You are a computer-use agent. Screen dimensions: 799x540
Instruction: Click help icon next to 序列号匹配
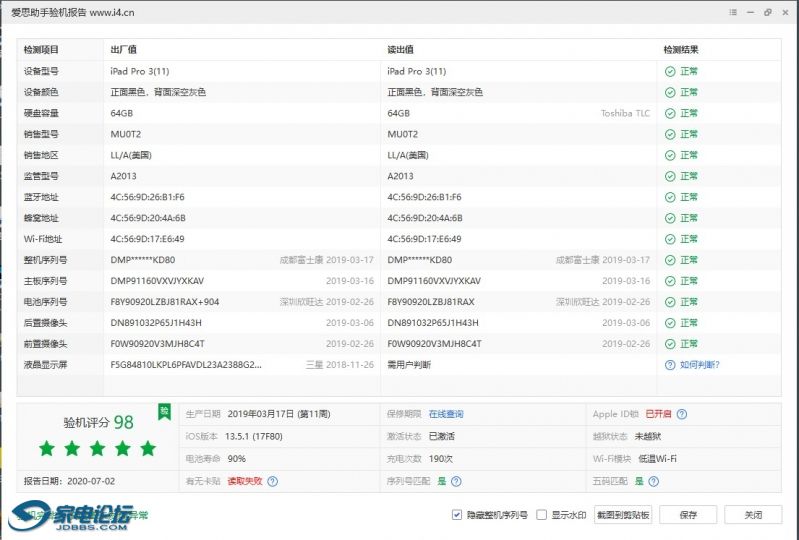coord(456,481)
